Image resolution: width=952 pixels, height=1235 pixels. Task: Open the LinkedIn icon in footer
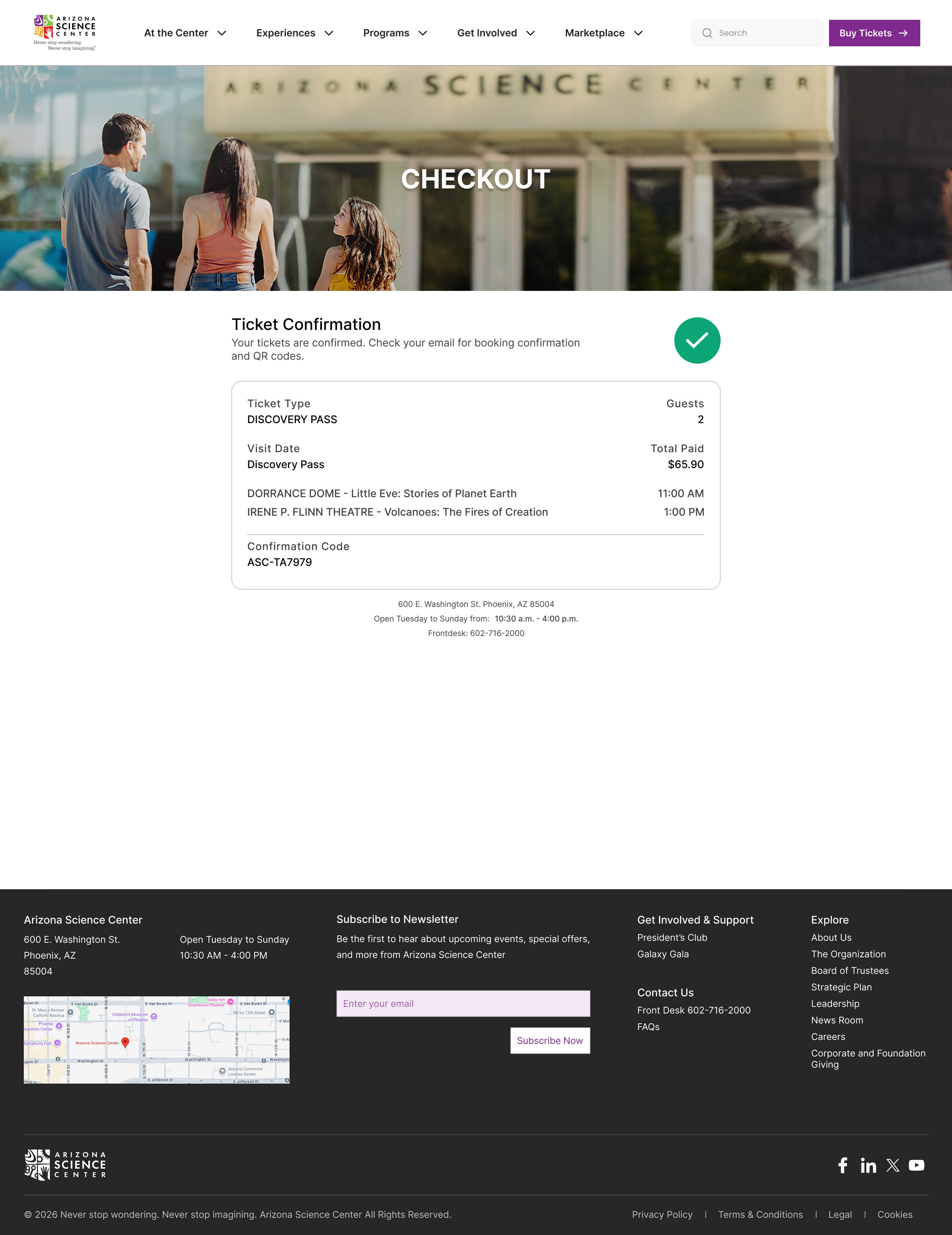(x=868, y=1165)
